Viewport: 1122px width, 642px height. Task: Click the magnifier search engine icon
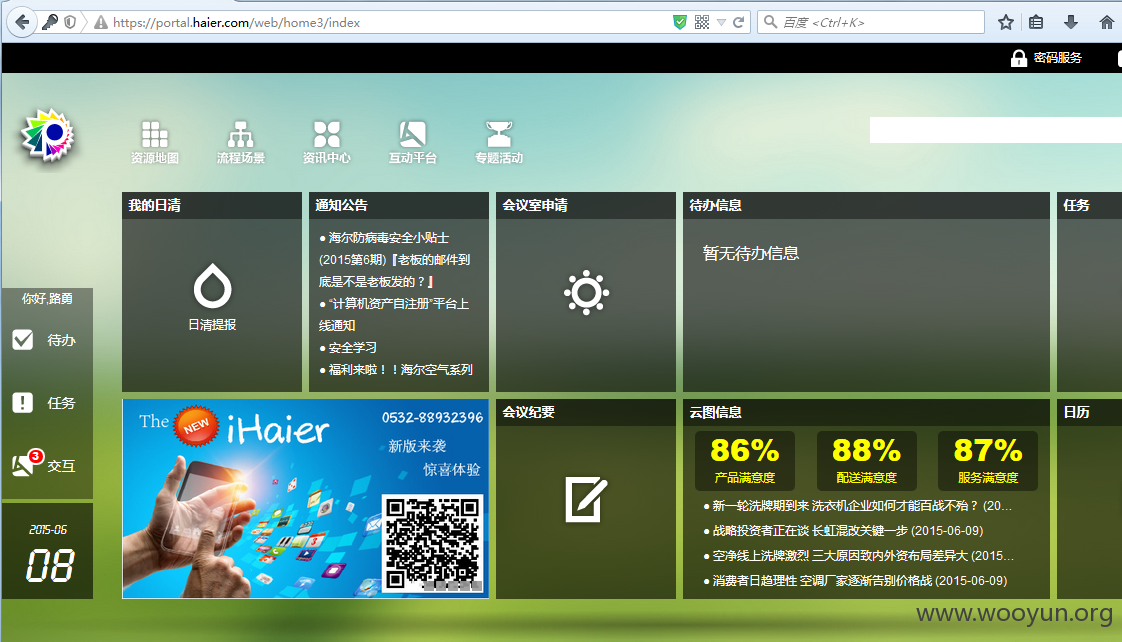(x=770, y=22)
